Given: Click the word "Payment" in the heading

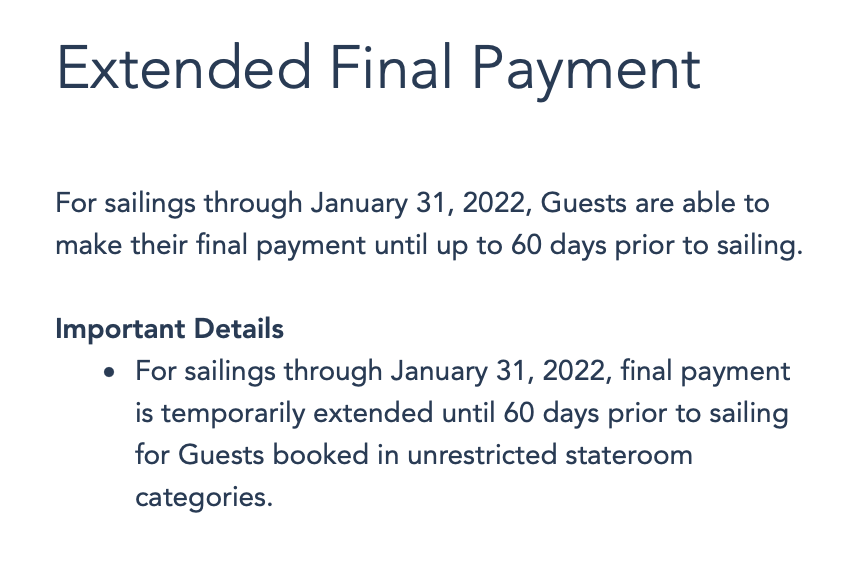Looking at the screenshot, I should [x=584, y=70].
